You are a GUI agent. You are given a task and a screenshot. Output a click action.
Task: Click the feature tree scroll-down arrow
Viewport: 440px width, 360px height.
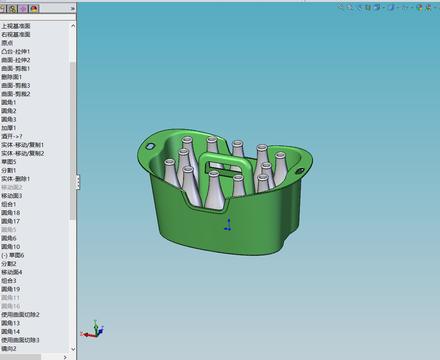73,349
